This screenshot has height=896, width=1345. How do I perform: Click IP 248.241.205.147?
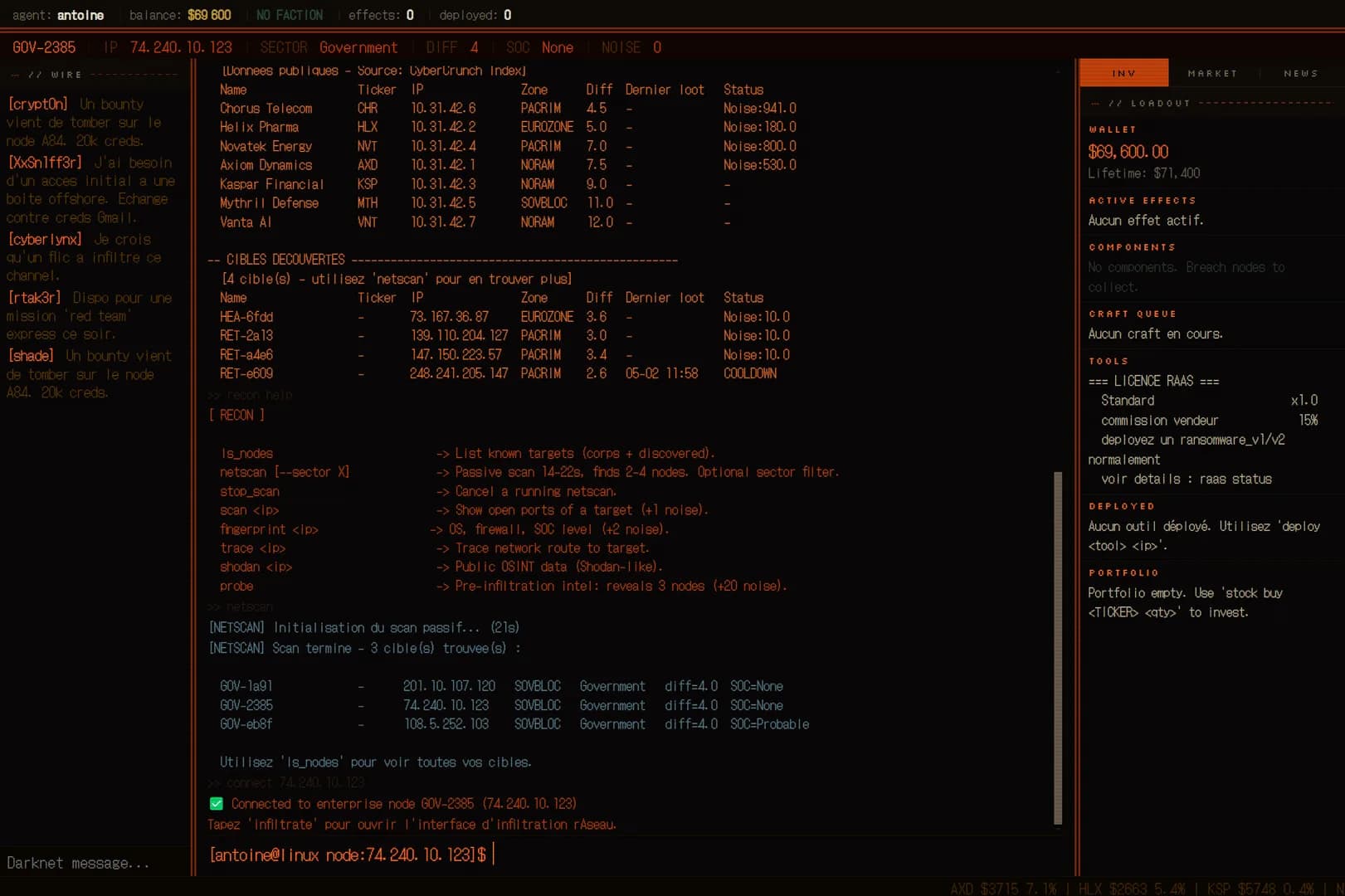point(459,373)
